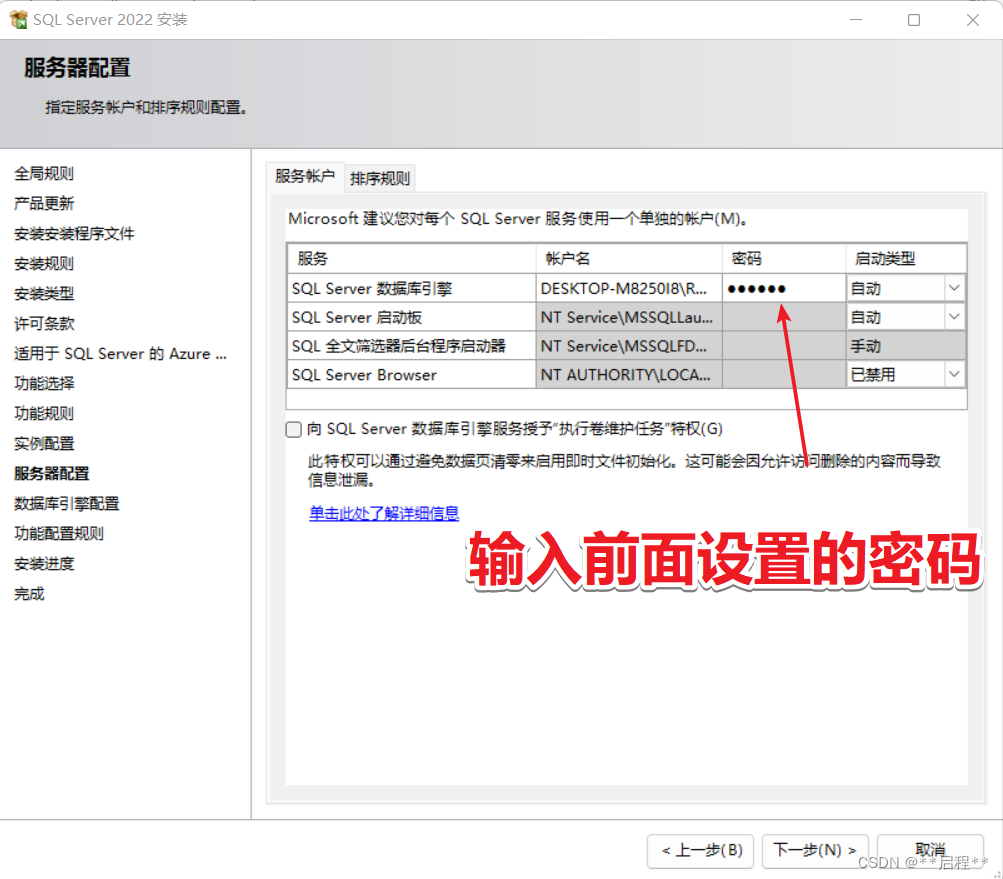Click the 帐户名 column header
Screen dimensions: 1003x879
pos(629,258)
